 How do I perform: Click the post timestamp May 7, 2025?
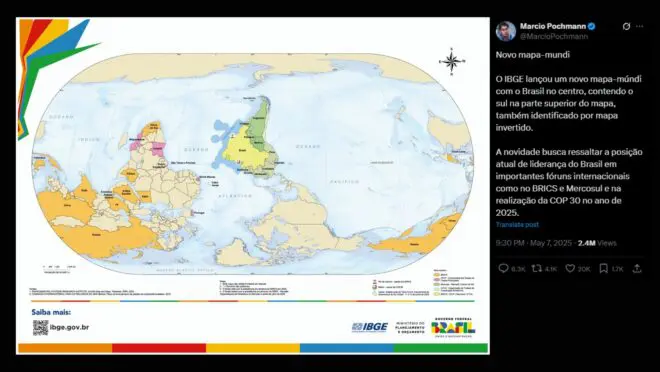tap(552, 243)
